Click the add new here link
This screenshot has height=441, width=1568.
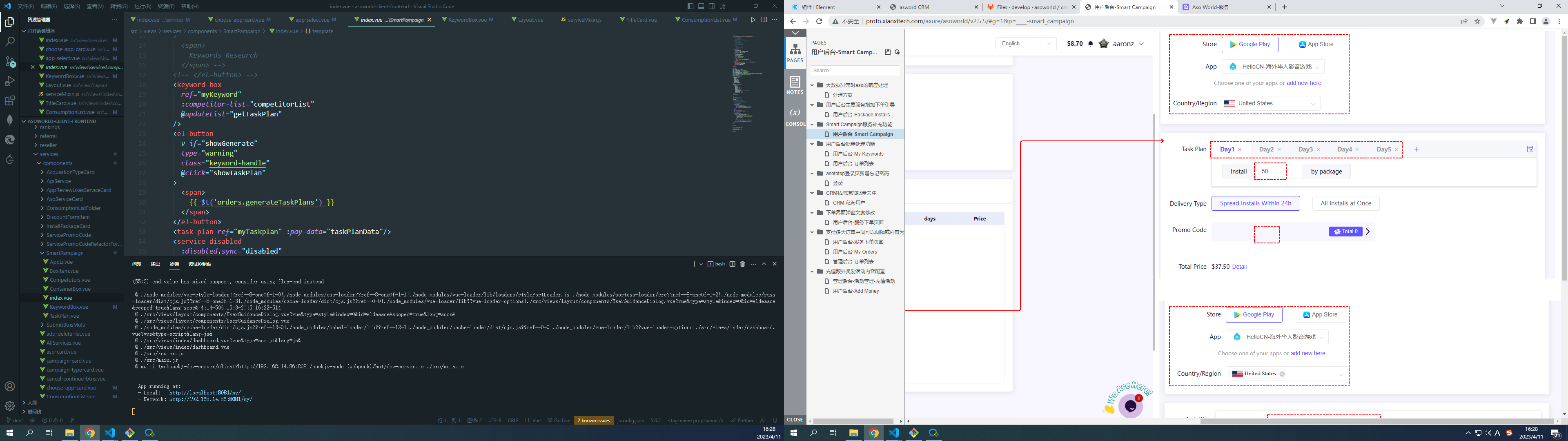(1303, 83)
